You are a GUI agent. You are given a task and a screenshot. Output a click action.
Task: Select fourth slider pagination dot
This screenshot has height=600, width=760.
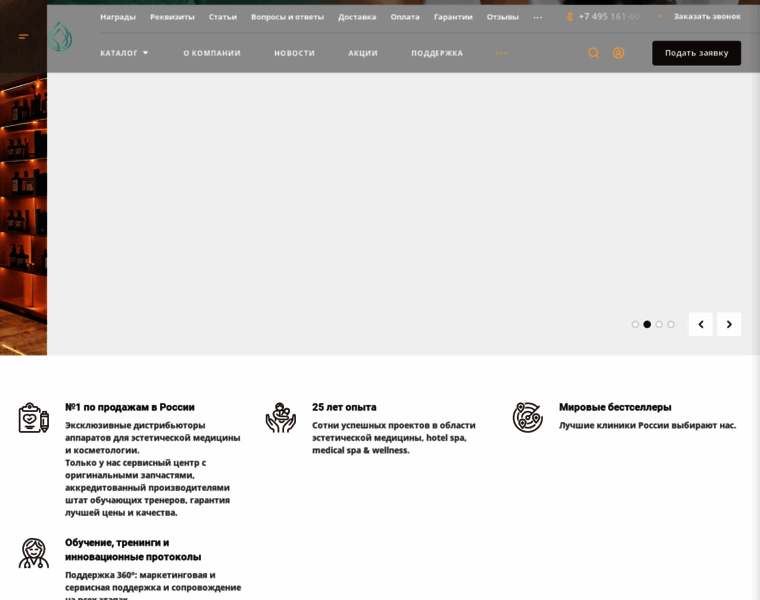671,324
